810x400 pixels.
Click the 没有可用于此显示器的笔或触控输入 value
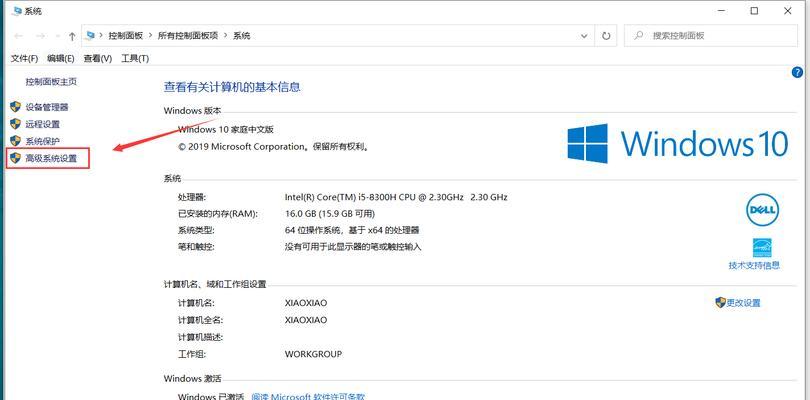click(353, 247)
